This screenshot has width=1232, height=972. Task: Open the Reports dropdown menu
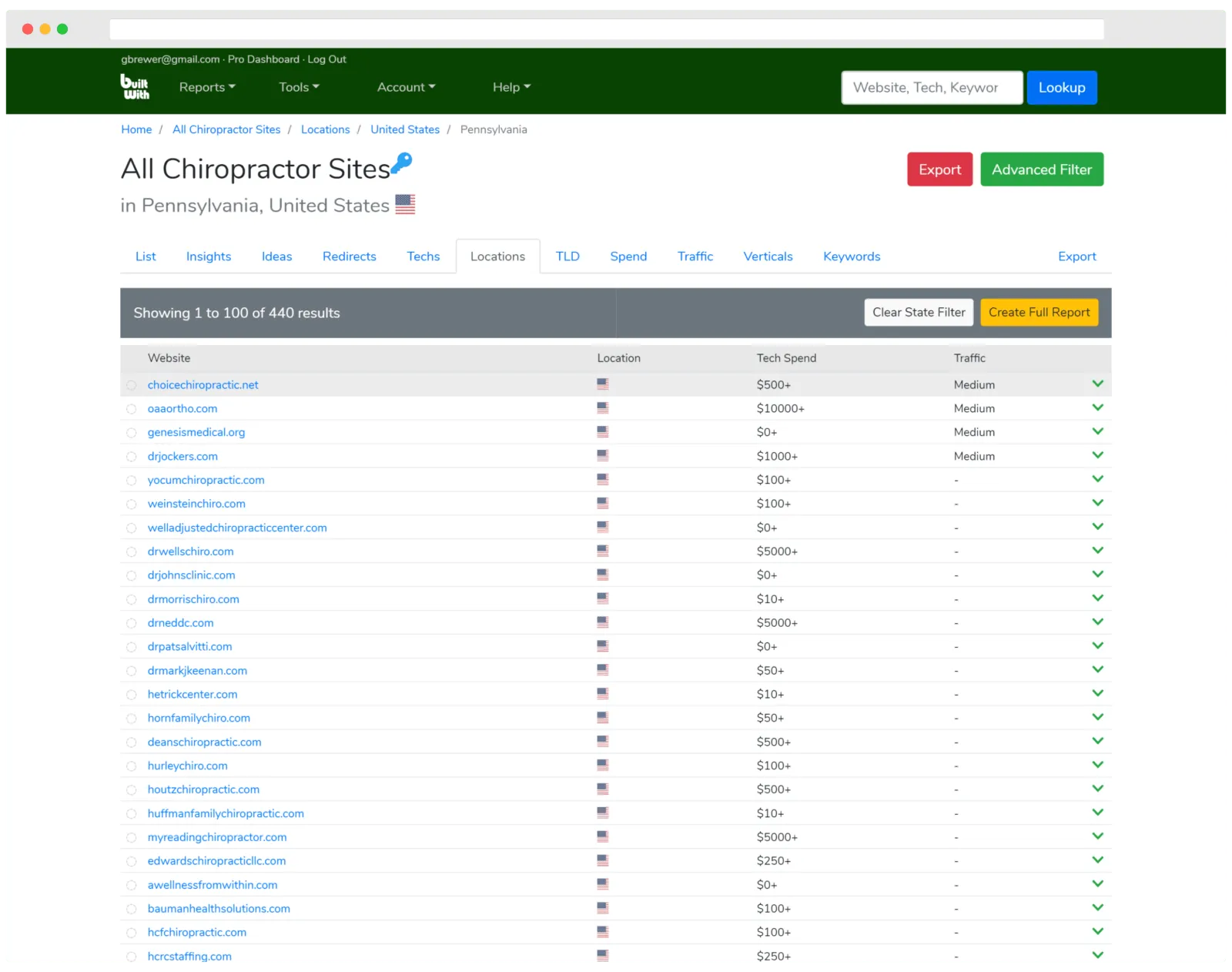[207, 88]
